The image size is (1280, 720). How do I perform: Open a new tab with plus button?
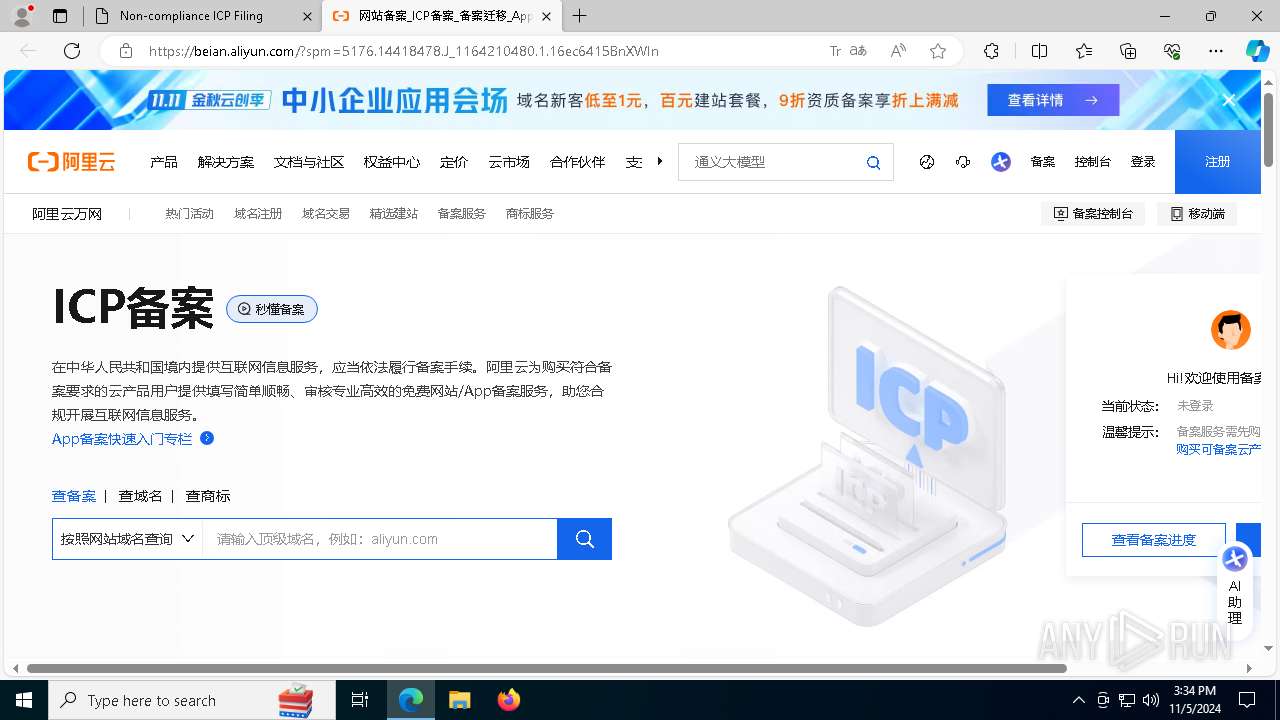[x=580, y=16]
